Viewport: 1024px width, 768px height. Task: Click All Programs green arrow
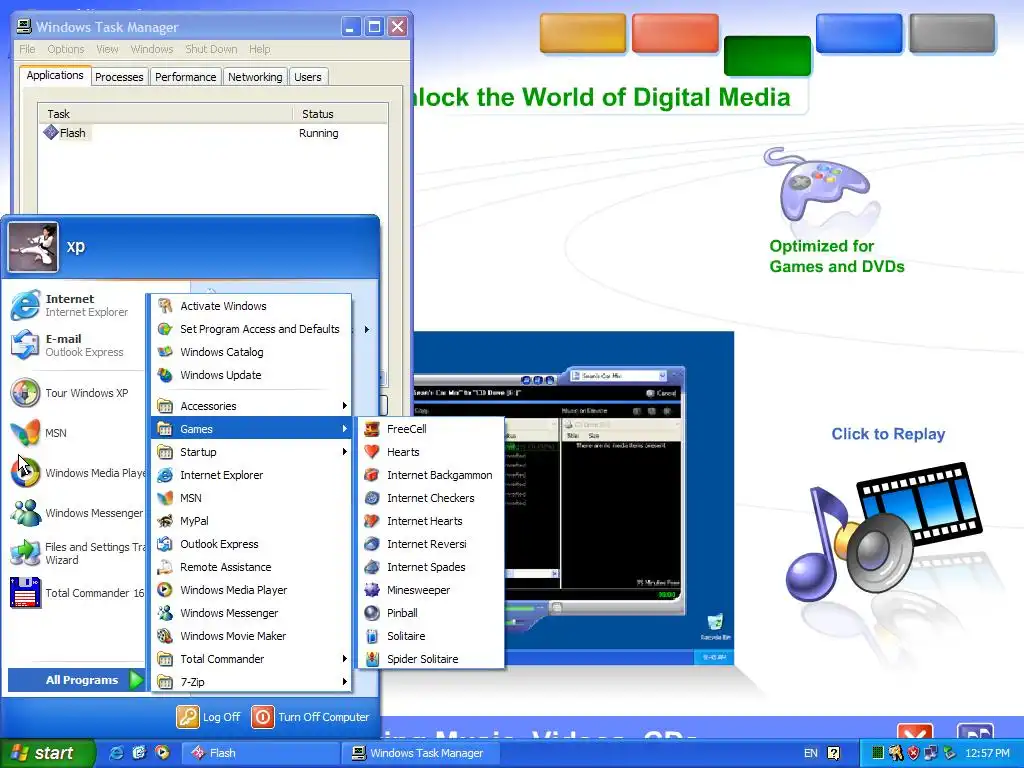pos(136,680)
